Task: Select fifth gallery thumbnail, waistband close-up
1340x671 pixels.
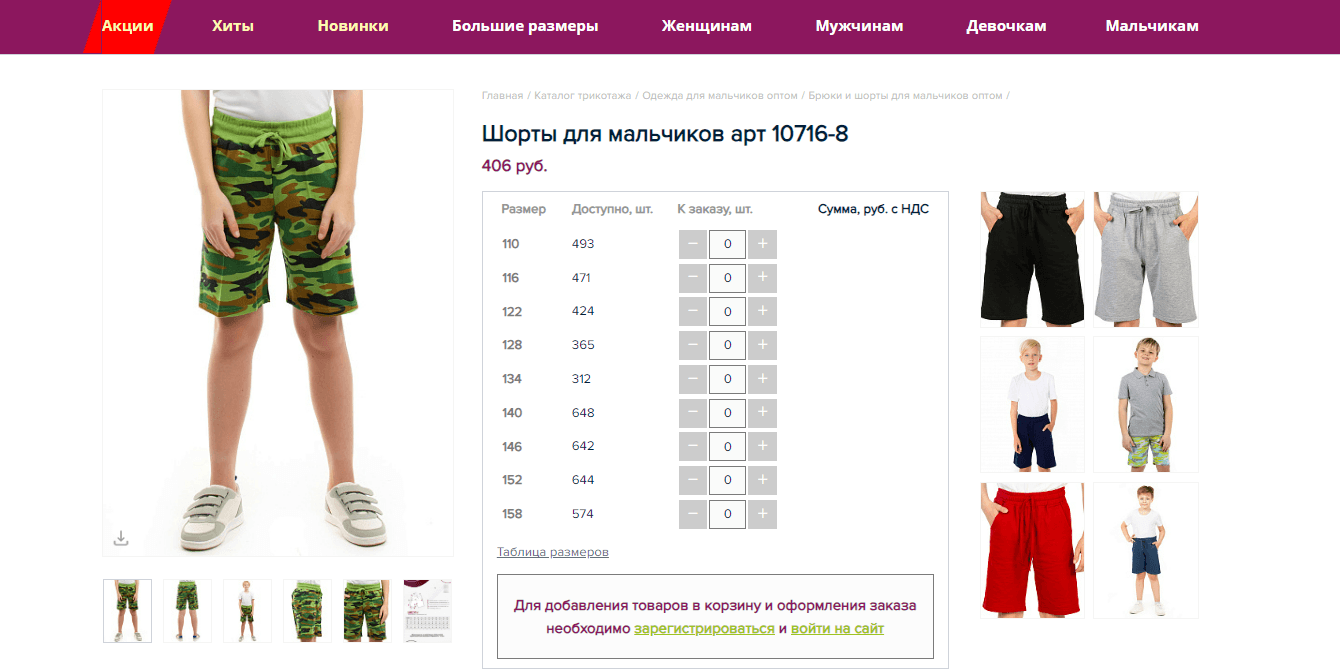Action: [x=367, y=611]
